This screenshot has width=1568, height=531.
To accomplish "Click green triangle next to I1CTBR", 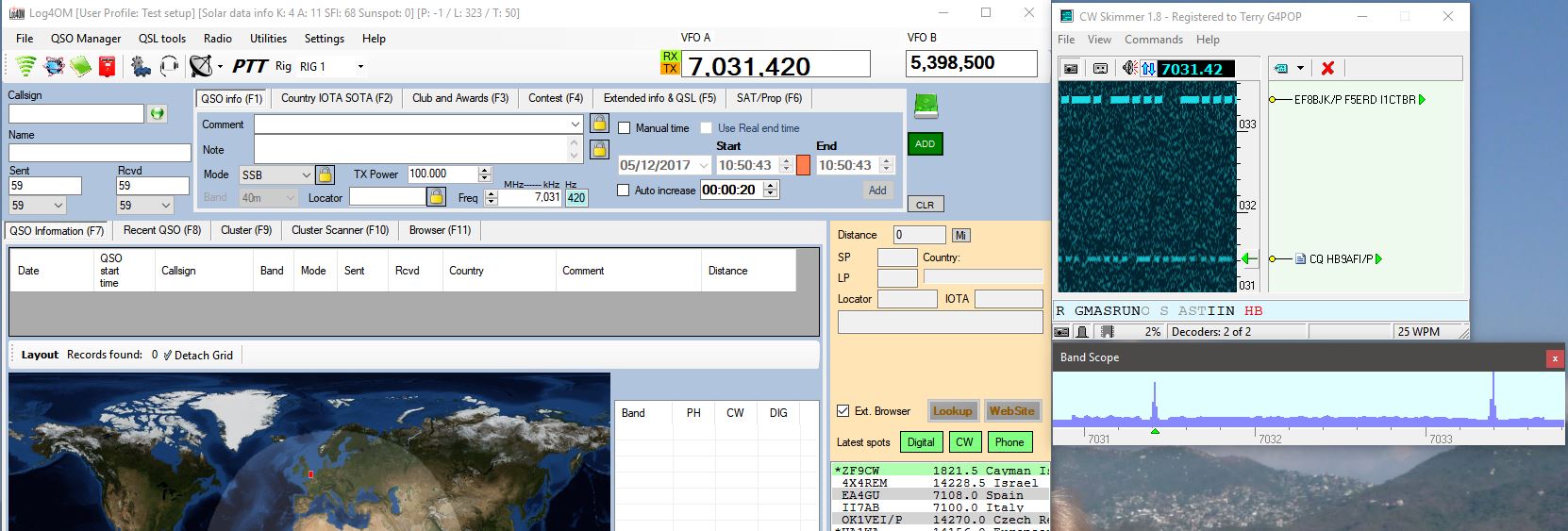I will coord(1422,99).
